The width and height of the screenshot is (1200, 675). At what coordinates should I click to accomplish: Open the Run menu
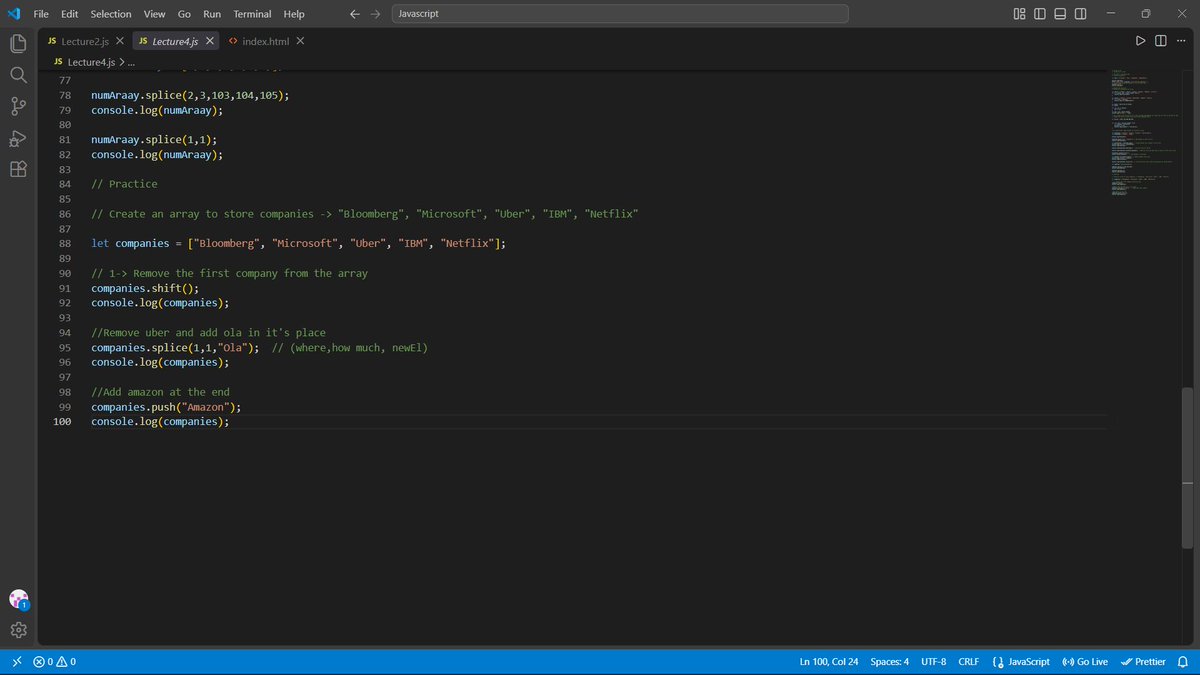click(x=212, y=14)
